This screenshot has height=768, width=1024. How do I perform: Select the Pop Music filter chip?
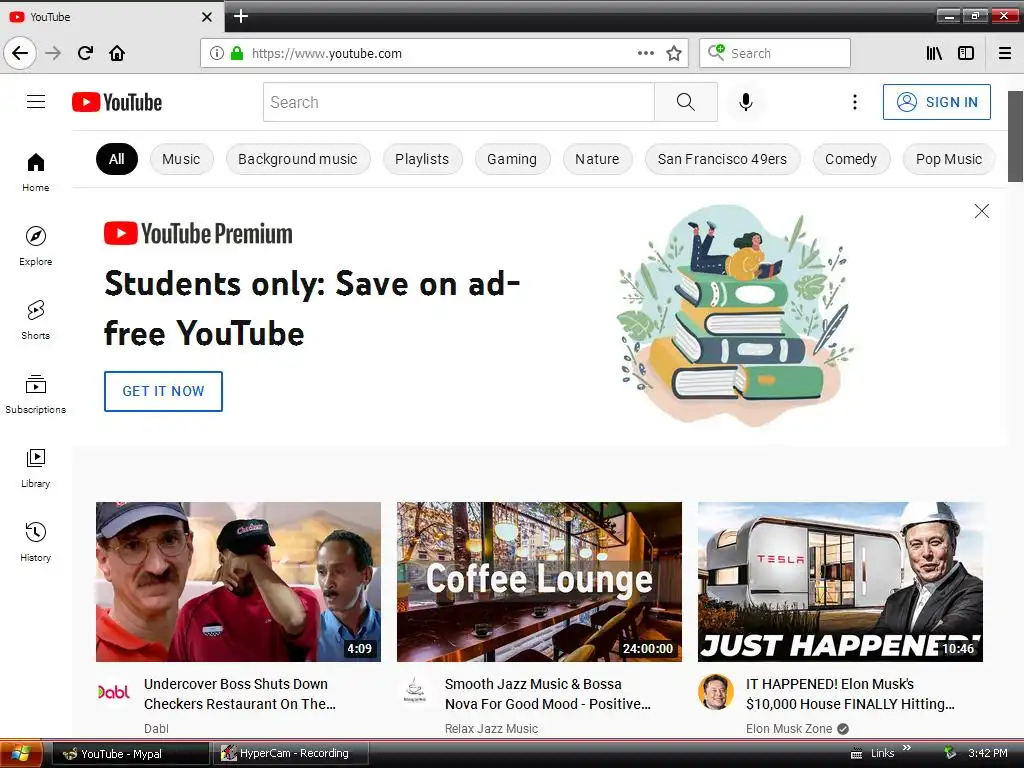(x=949, y=159)
